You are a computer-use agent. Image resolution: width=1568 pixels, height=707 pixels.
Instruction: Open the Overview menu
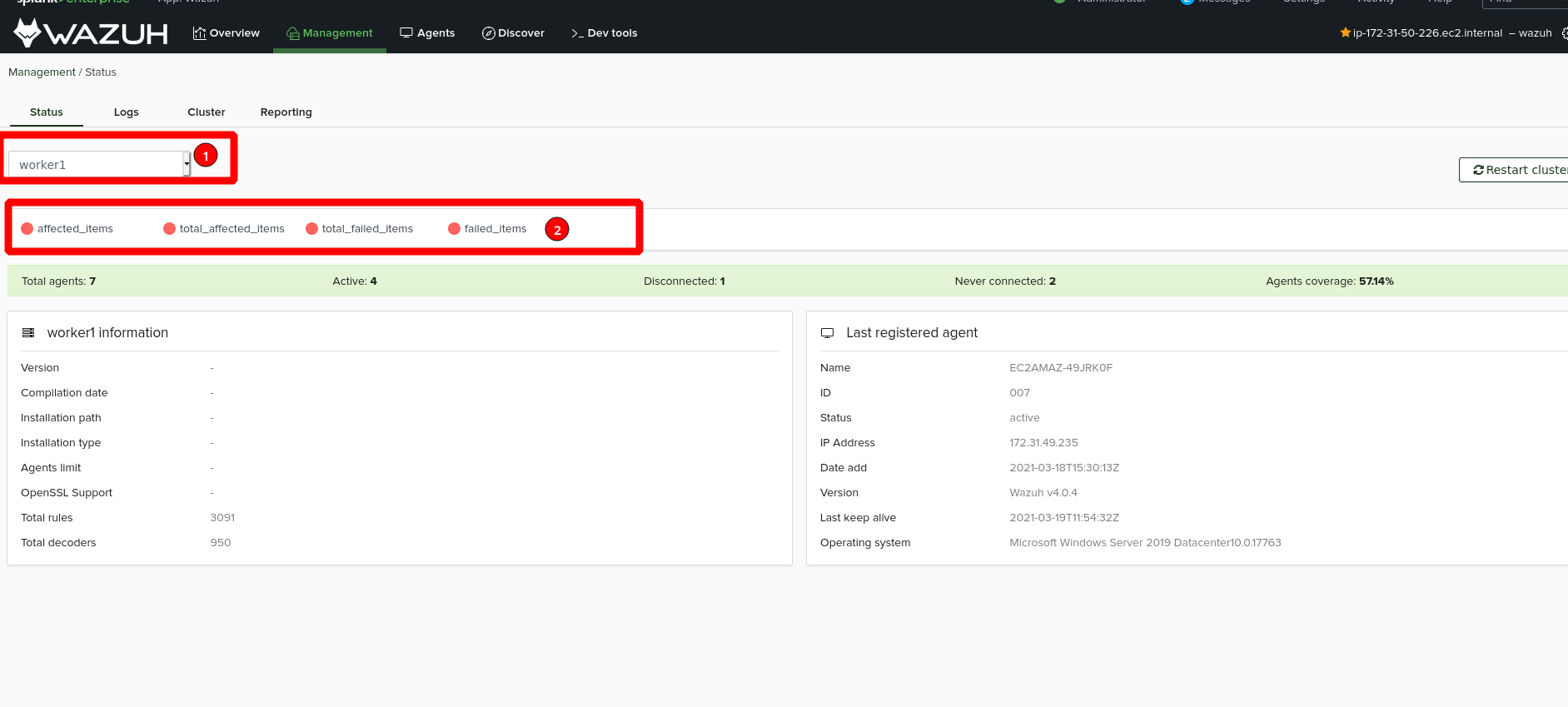coord(226,33)
